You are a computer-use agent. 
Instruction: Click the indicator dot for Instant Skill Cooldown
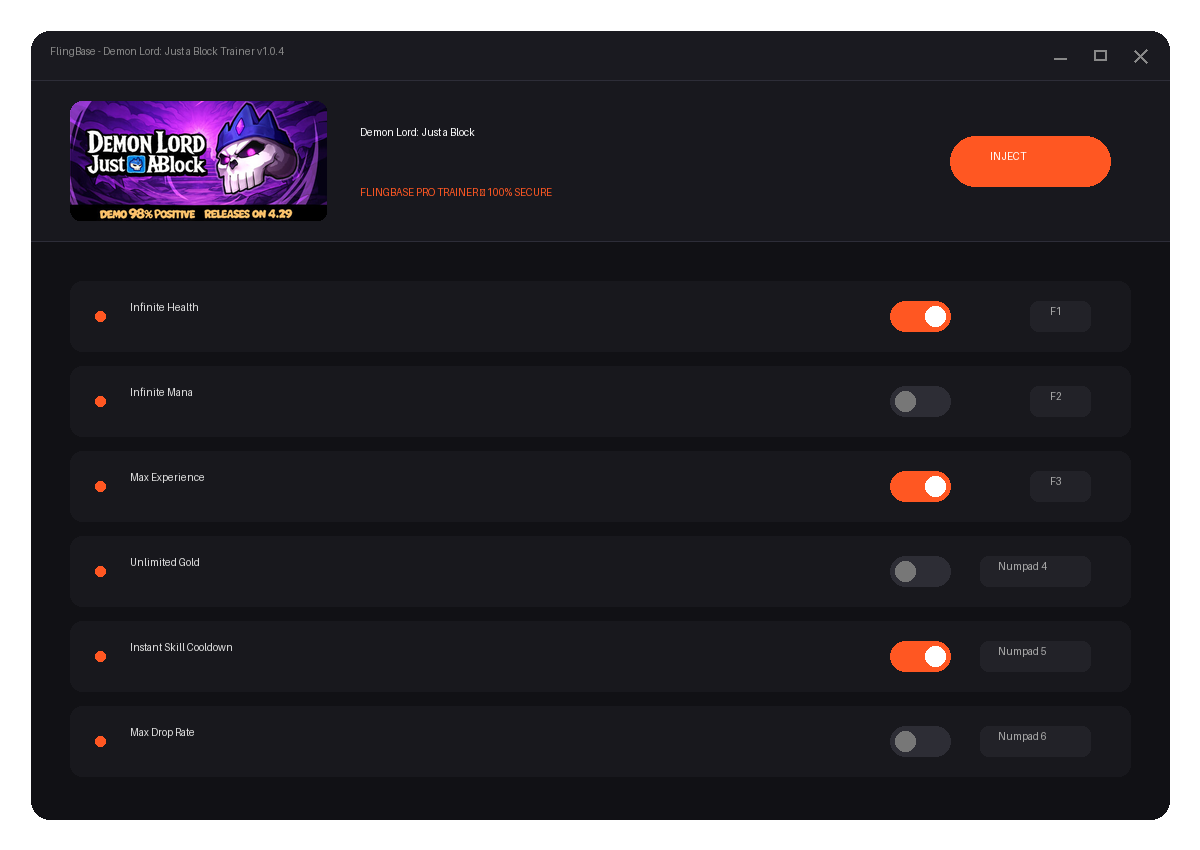(100, 657)
